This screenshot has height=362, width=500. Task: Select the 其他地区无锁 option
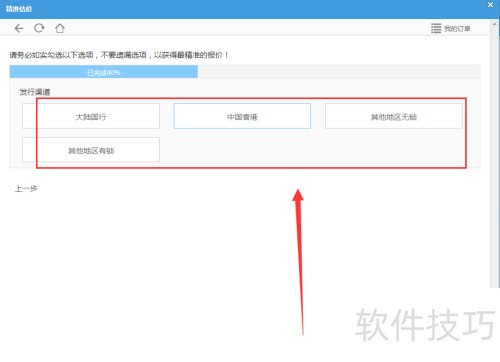click(x=394, y=116)
